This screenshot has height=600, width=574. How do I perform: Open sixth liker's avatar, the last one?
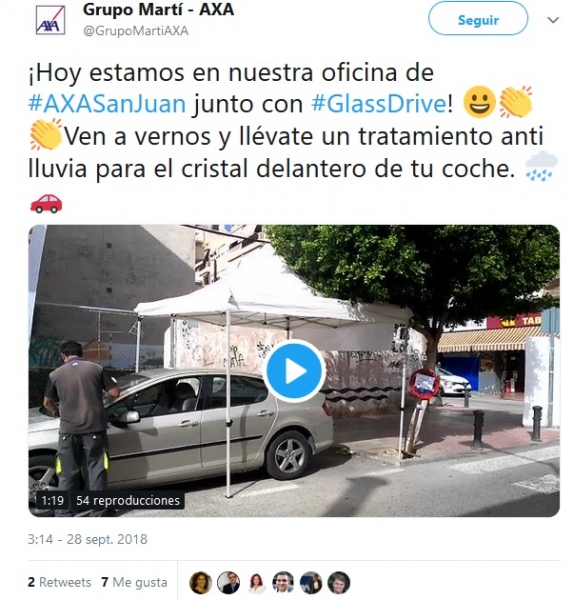(339, 582)
